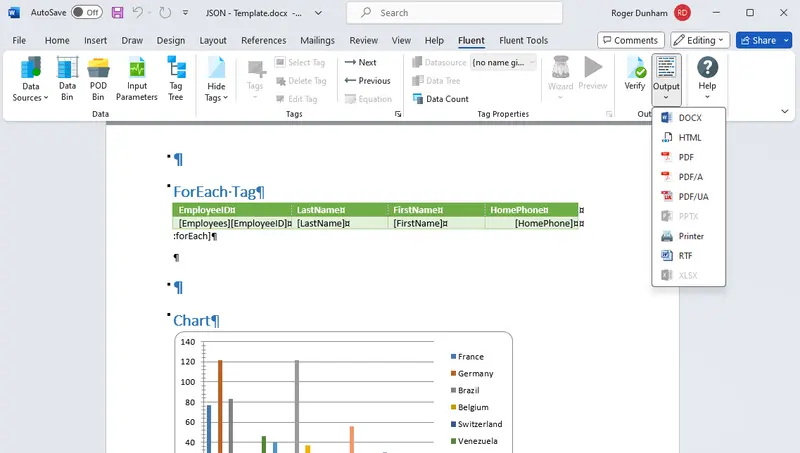Switch to the Draw tab
This screenshot has width=800, height=453.
(132, 40)
